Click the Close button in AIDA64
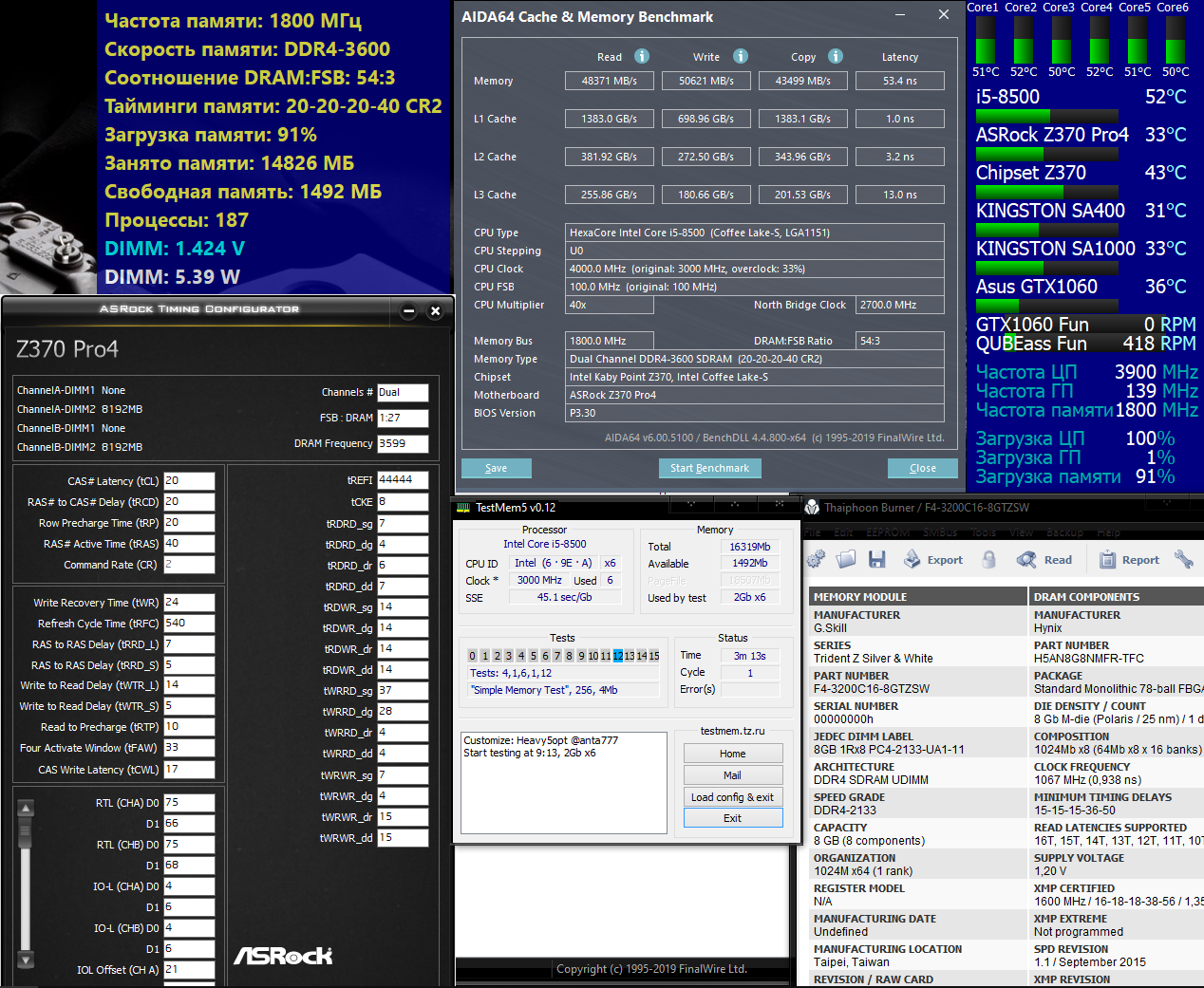 [922, 468]
